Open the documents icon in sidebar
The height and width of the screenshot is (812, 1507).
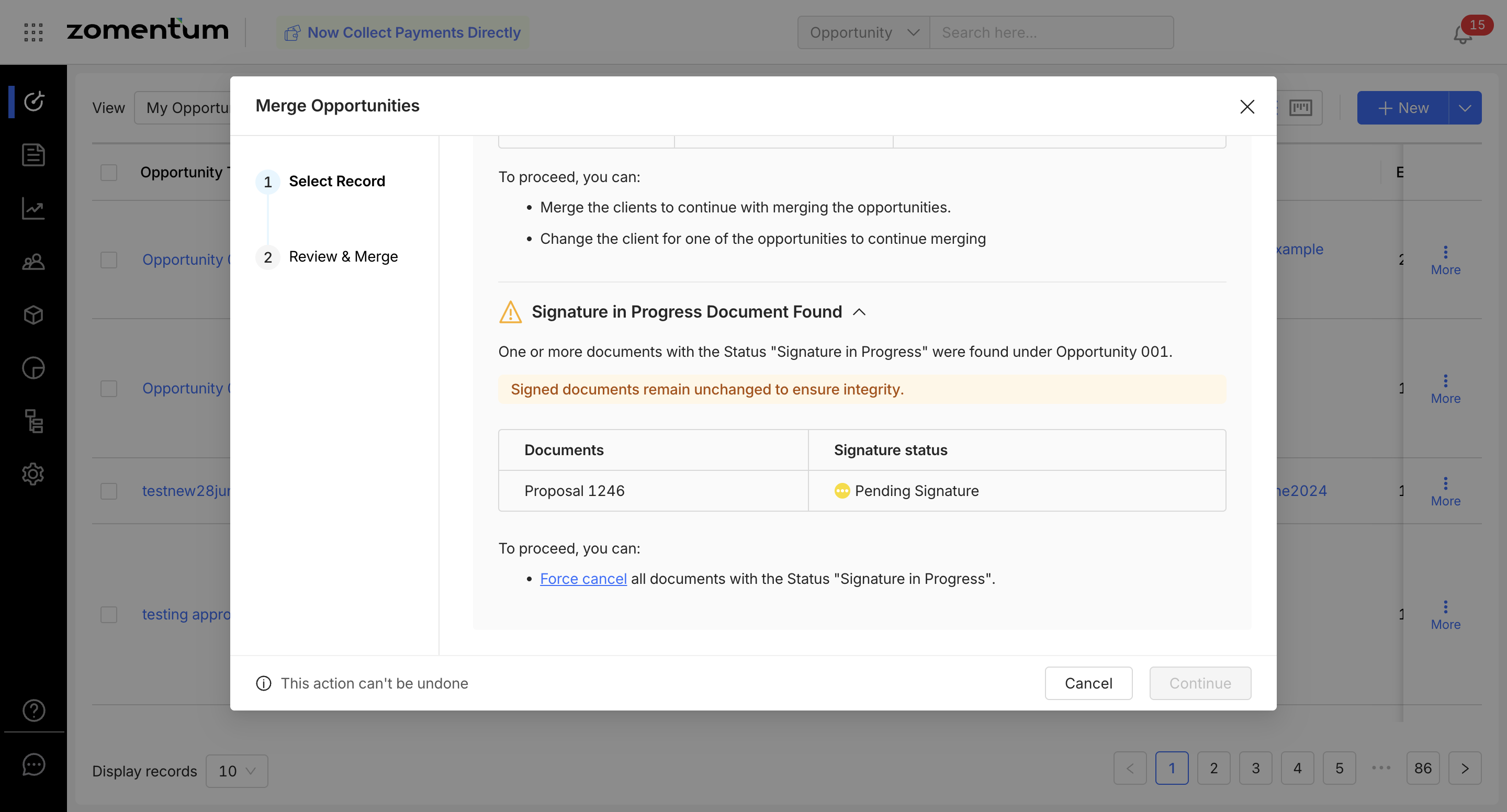pyautogui.click(x=33, y=155)
